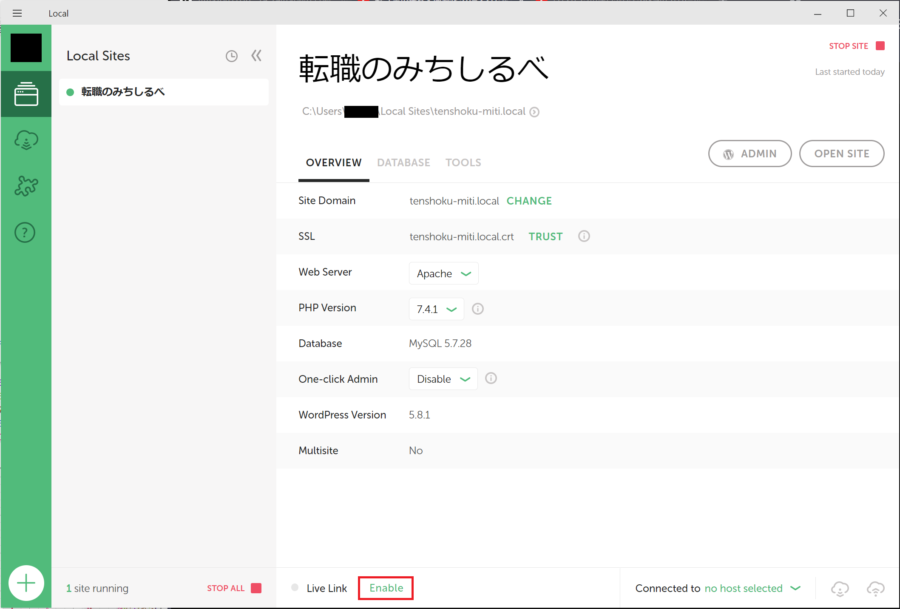Click TRUST for SSL certificate
Viewport: 900px width, 609px height.
(545, 236)
